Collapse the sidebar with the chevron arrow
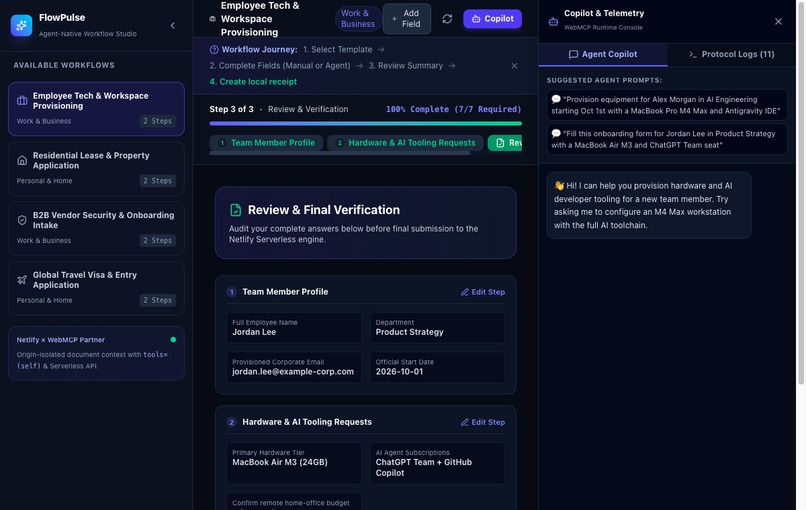Image resolution: width=806 pixels, height=510 pixels. 173,25
